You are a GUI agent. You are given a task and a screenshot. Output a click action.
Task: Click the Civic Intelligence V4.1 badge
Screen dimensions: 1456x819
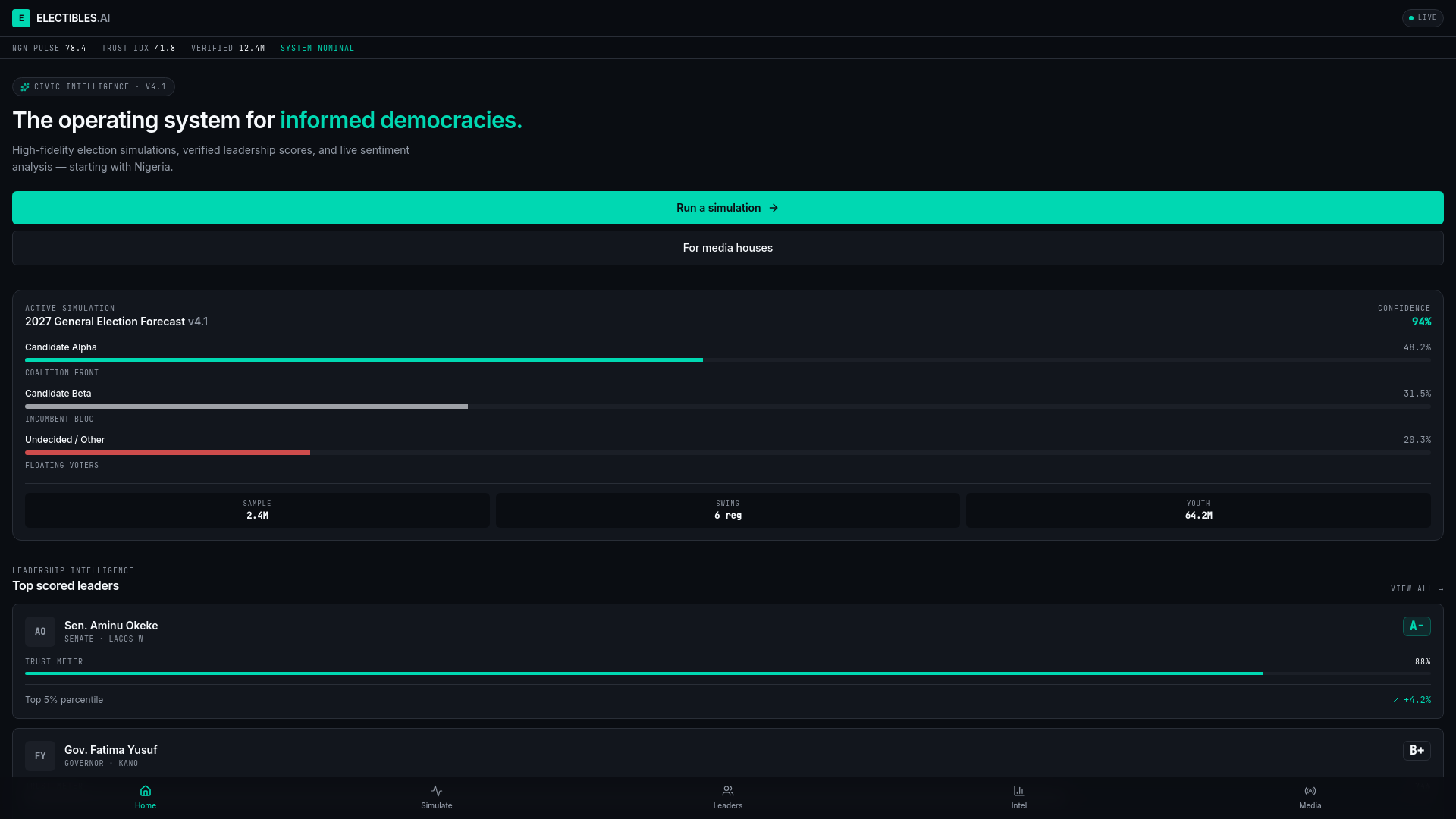pyautogui.click(x=93, y=87)
